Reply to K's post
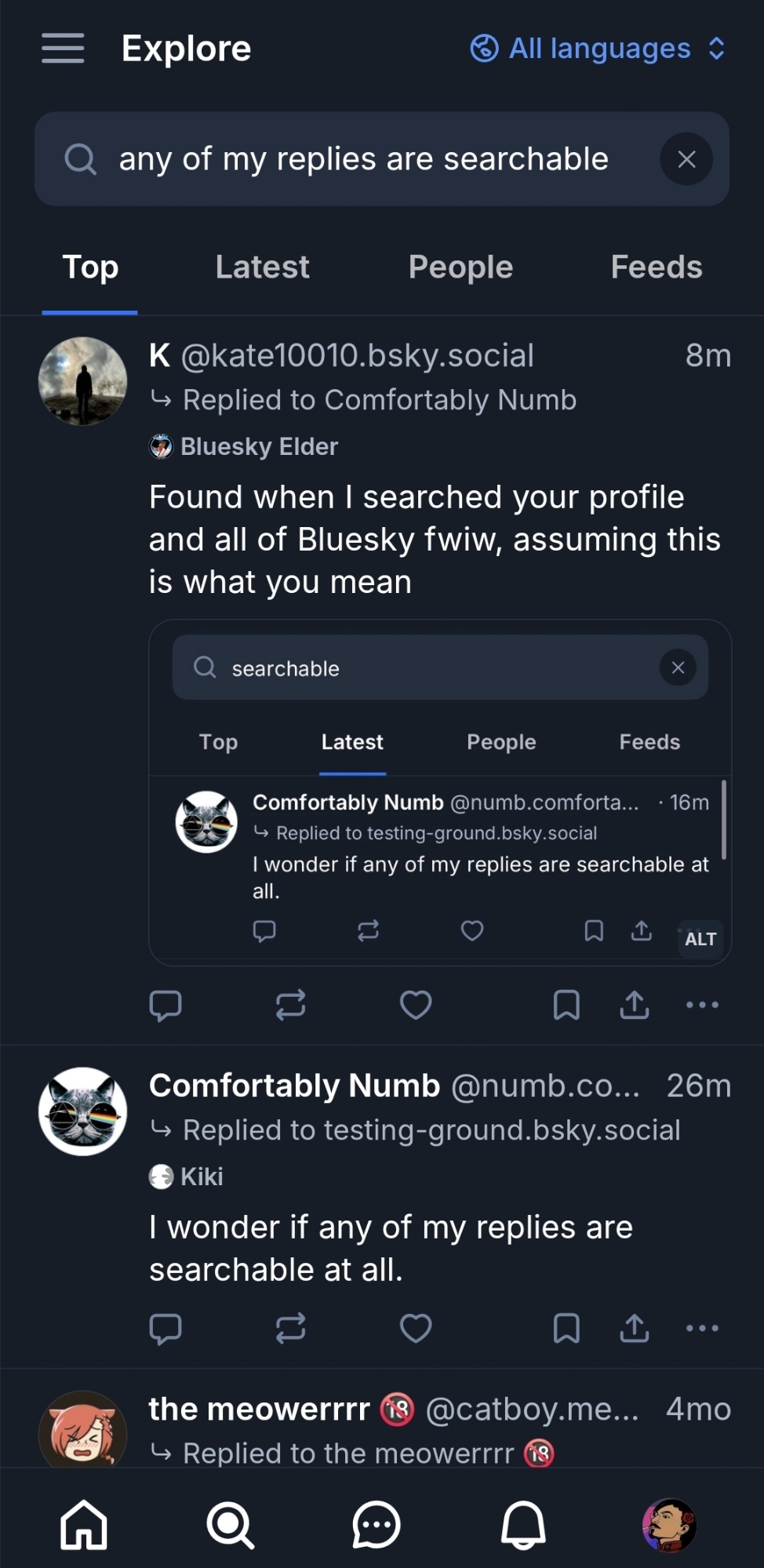Screen dimensions: 764x1568 point(166,1005)
